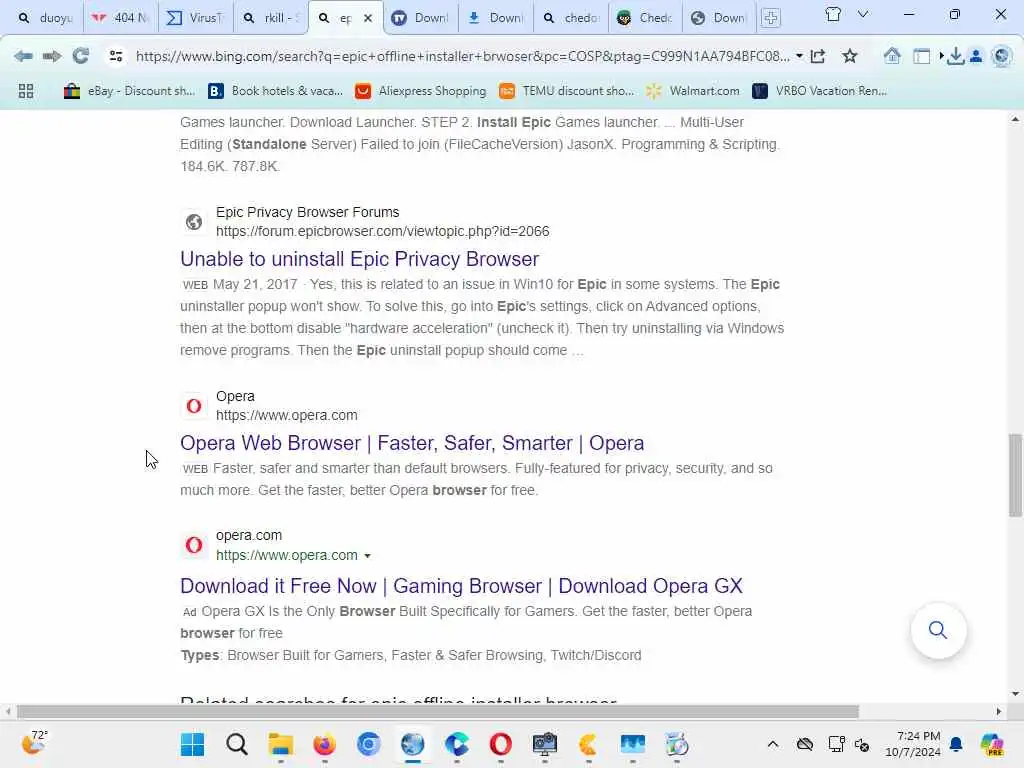
Task: Go back with the left arrow button
Action: (24, 56)
